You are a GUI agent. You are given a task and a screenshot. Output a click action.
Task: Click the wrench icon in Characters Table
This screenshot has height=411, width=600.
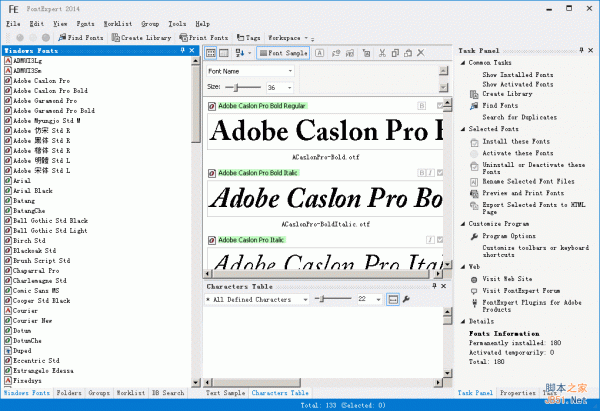pyautogui.click(x=406, y=299)
